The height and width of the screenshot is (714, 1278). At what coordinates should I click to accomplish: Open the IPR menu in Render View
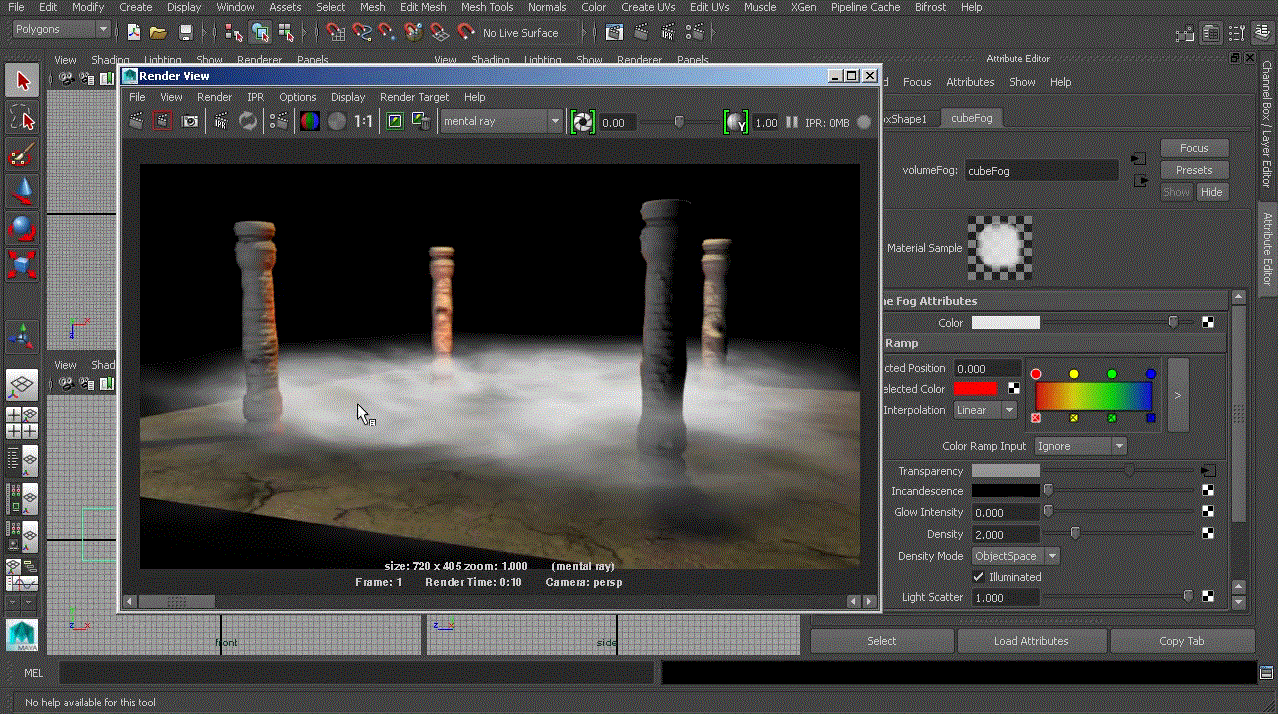pos(255,97)
